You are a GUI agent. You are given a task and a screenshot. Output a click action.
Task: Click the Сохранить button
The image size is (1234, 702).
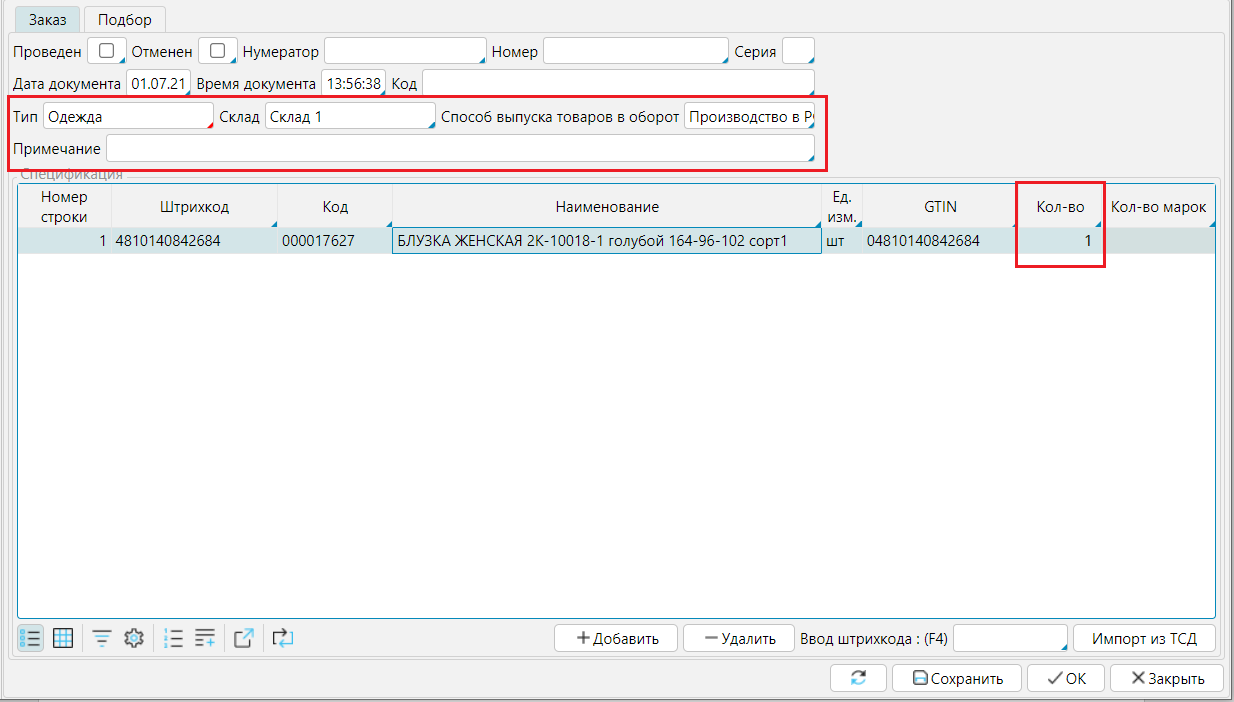coord(957,678)
